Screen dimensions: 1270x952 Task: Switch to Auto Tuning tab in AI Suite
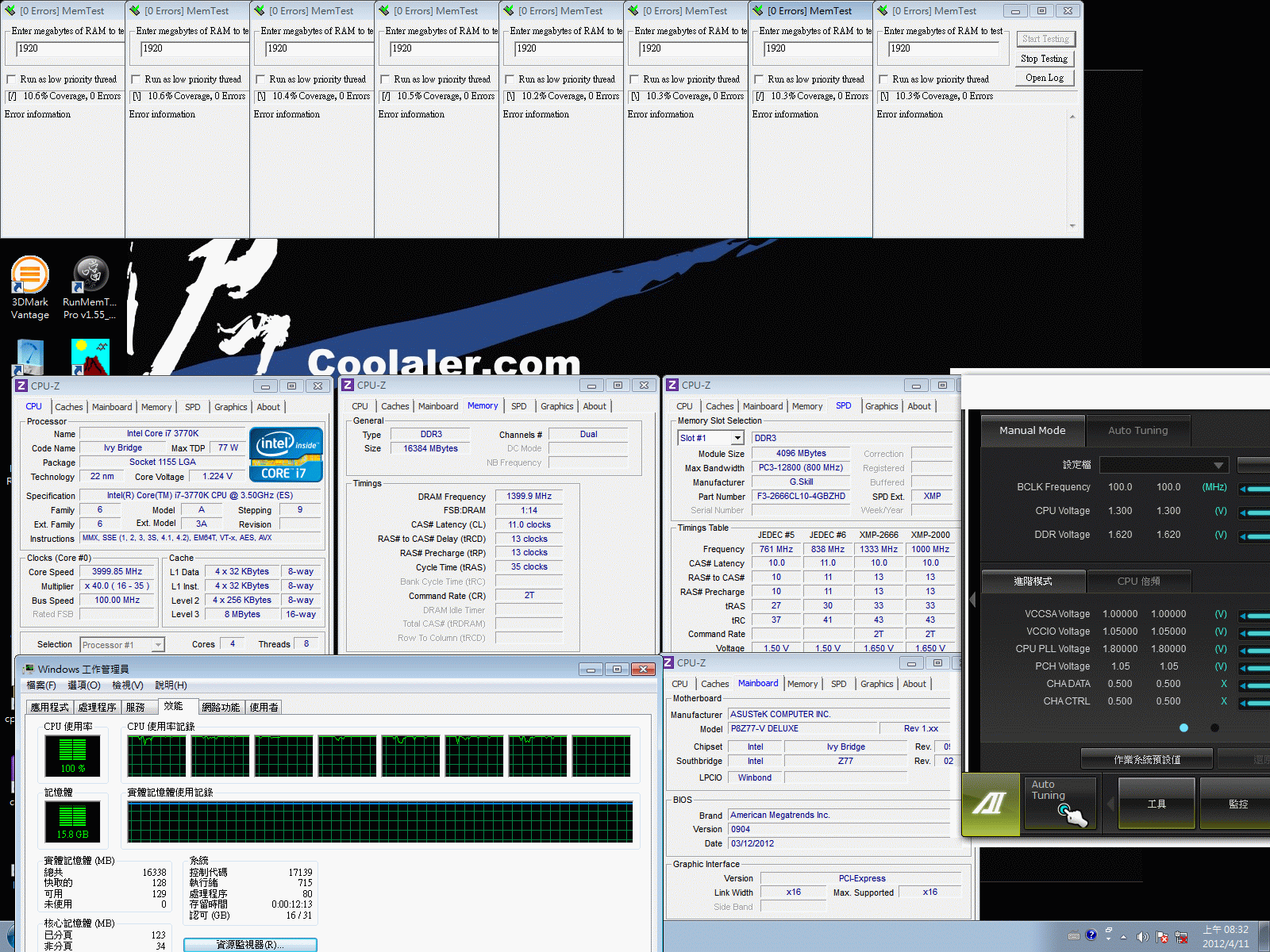[1138, 430]
